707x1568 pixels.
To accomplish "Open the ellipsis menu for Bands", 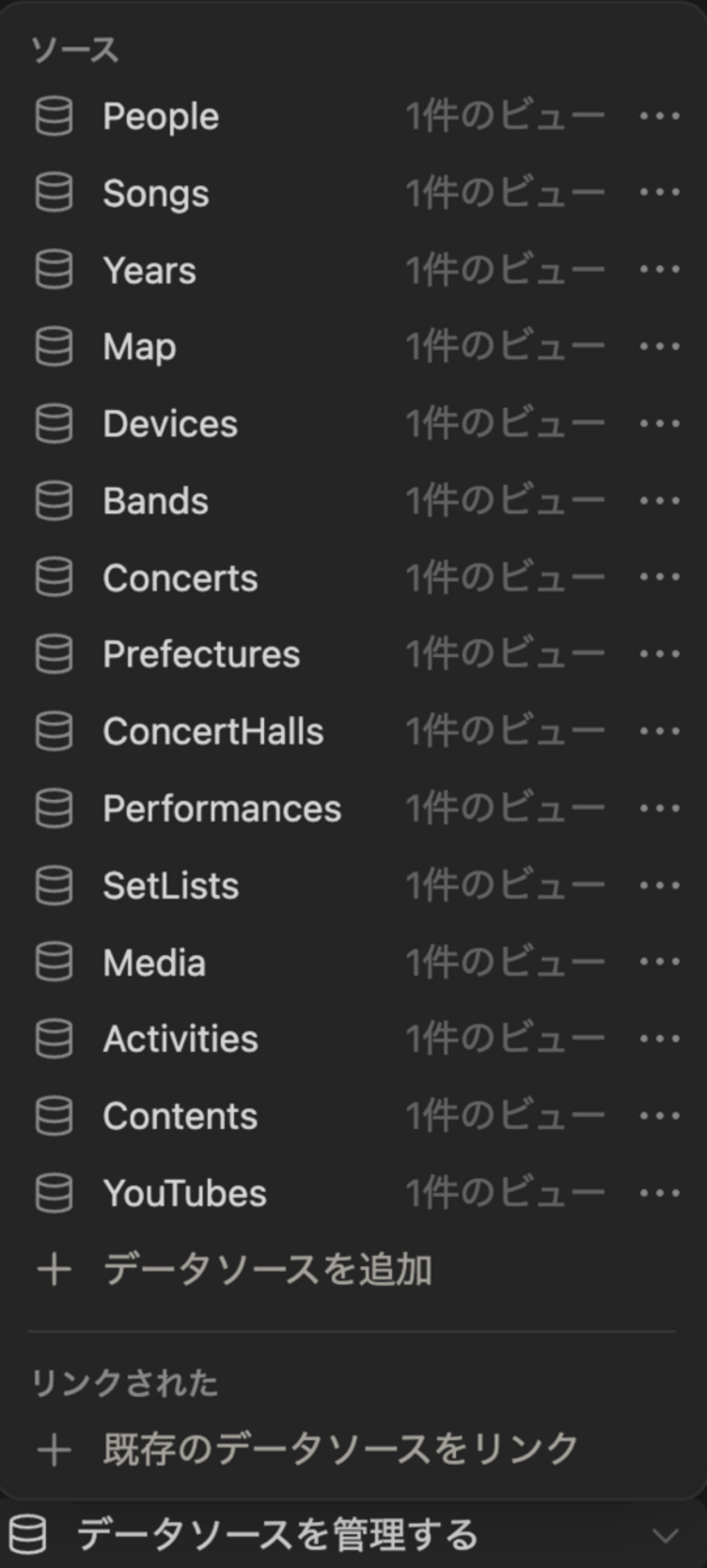I will (x=660, y=500).
